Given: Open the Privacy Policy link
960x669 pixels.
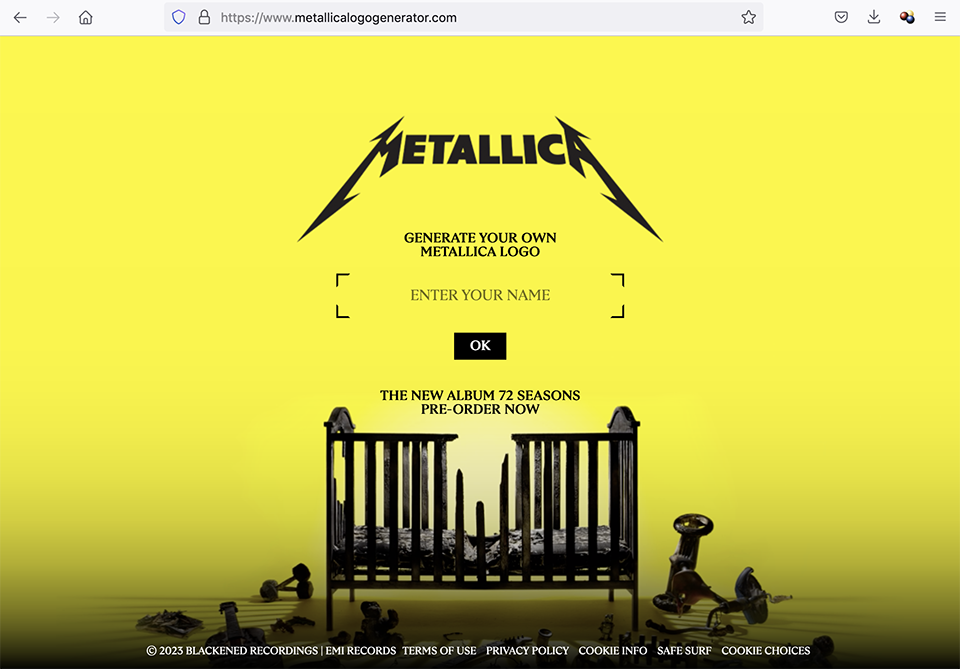Looking at the screenshot, I should [527, 651].
